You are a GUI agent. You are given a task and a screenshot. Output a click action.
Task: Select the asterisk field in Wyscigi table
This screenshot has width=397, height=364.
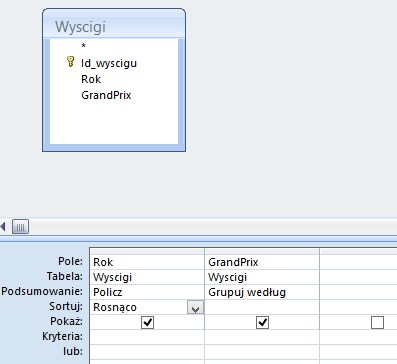83,46
